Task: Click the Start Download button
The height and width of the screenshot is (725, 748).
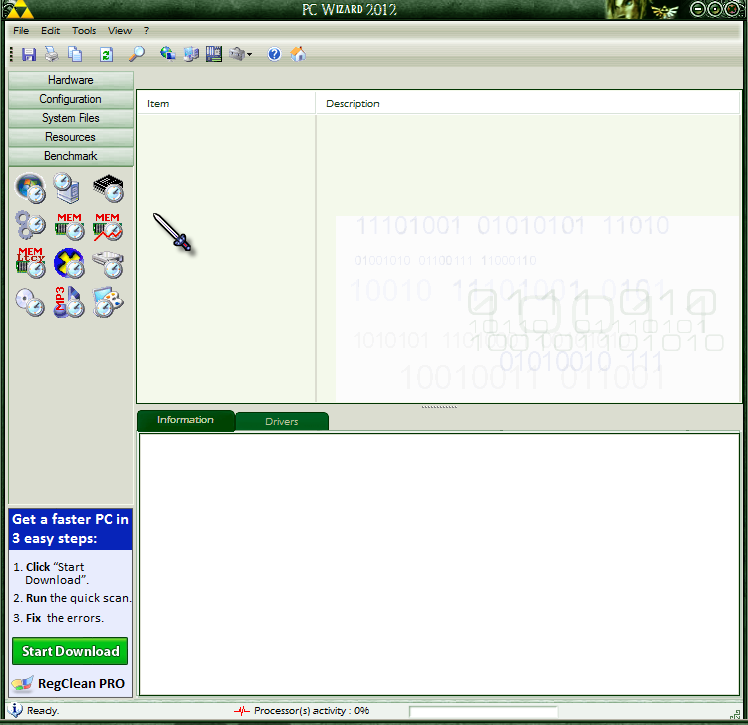Action: [70, 651]
